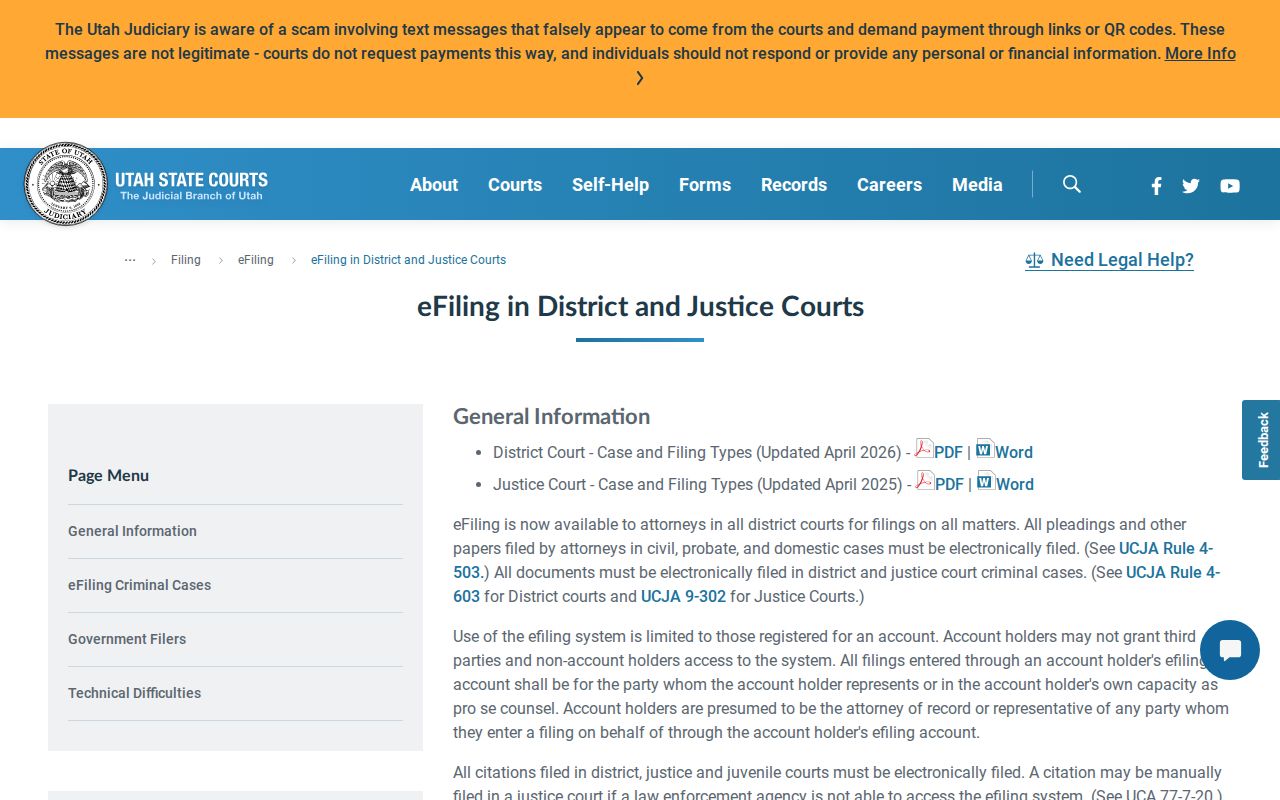
Task: Open the Careers menu
Action: 889,184
